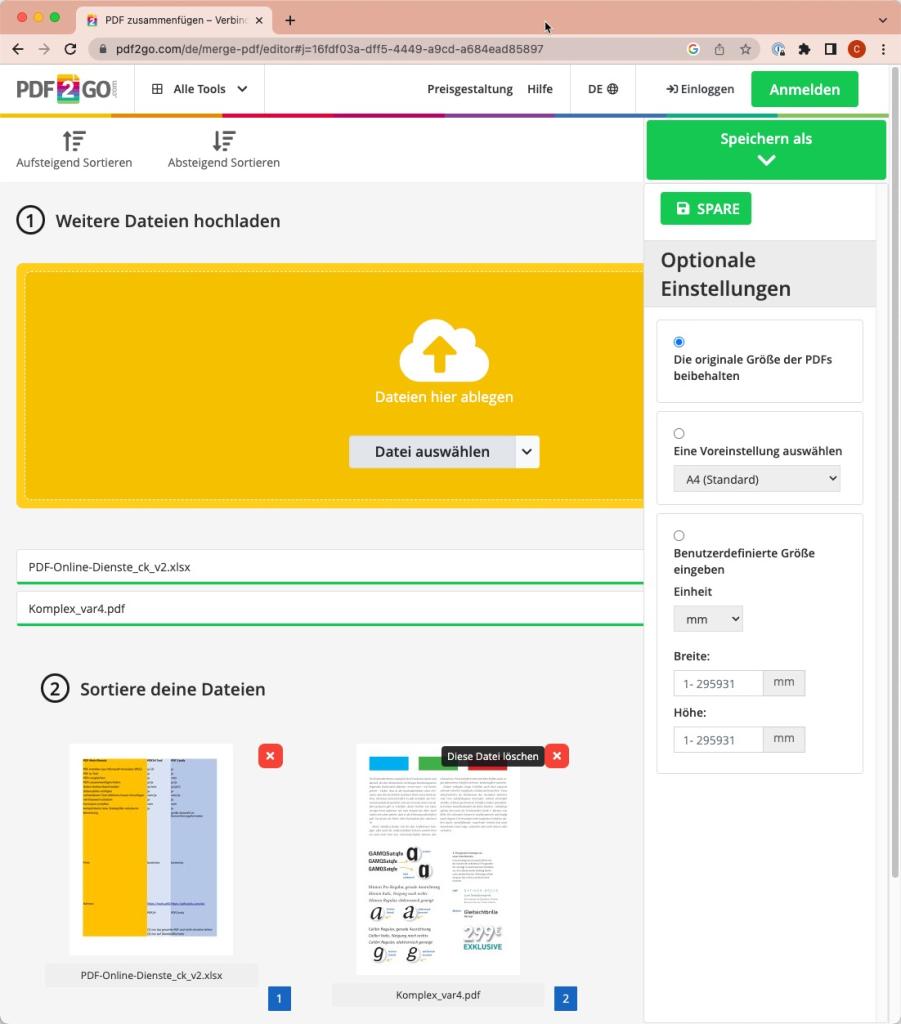Close the PDF zusammenfügen tab
901x1024 pixels.
pos(259,20)
